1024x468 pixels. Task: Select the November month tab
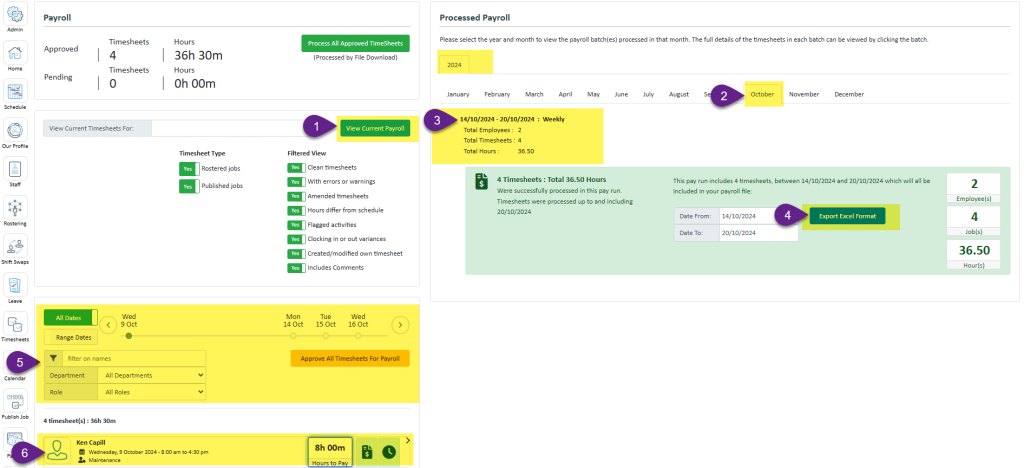tap(804, 94)
